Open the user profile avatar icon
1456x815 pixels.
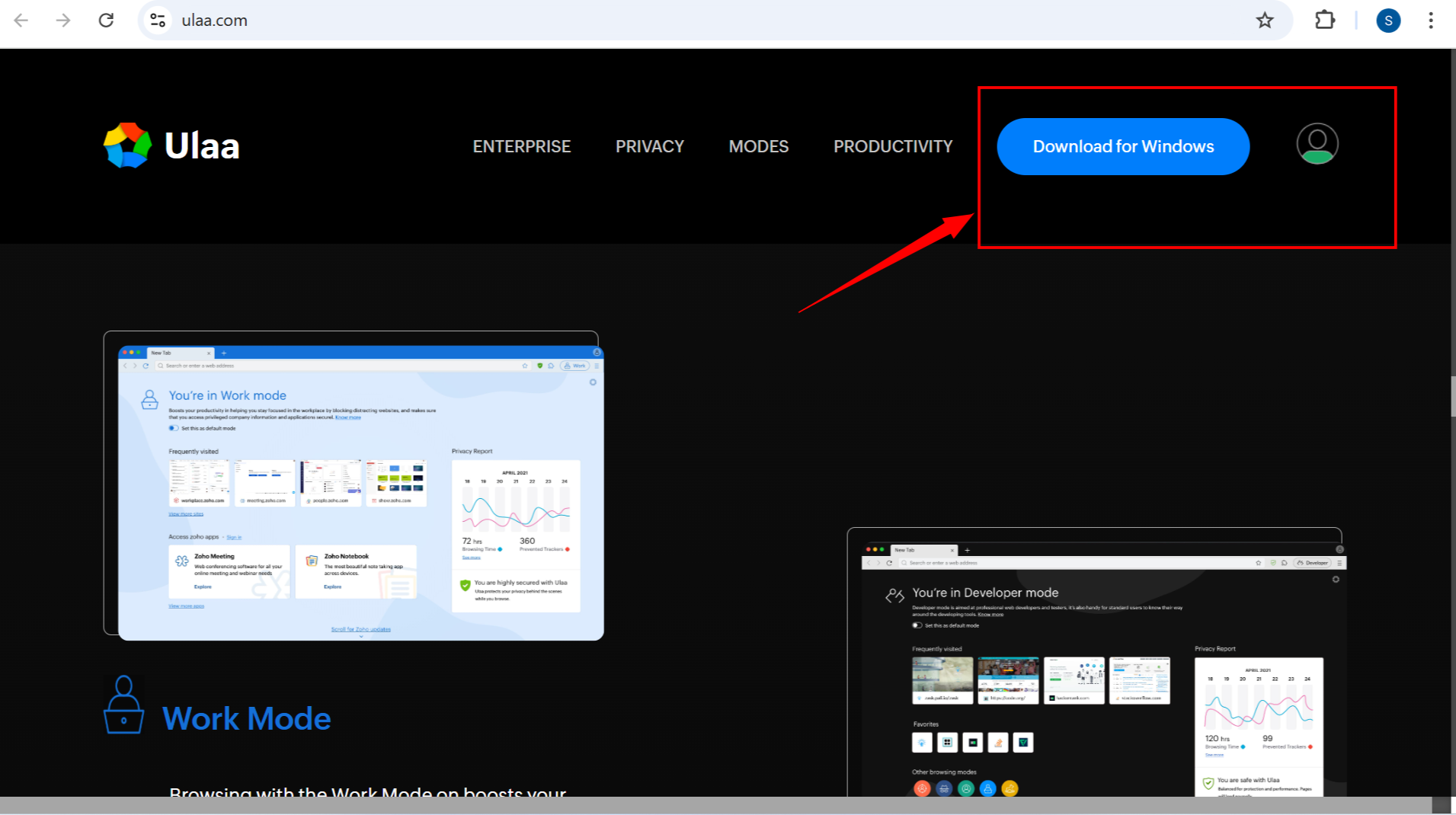pyautogui.click(x=1317, y=144)
